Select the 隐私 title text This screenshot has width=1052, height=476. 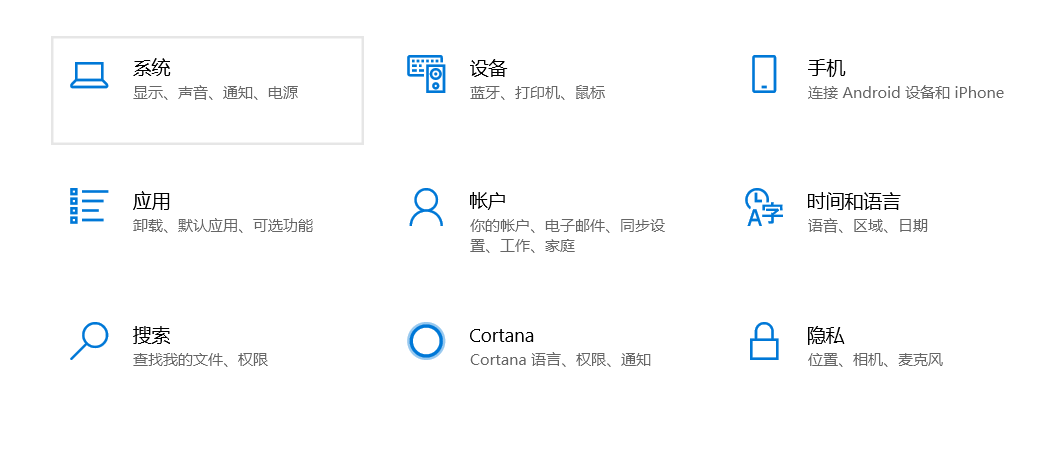pos(826,335)
